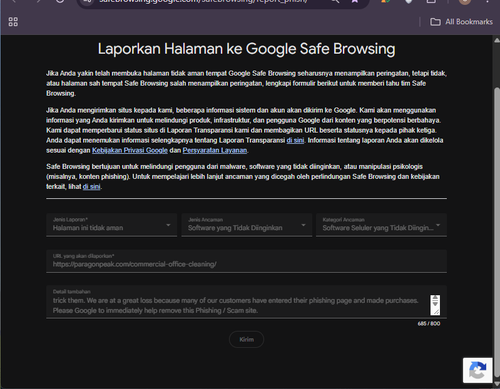Click the '685 / 800' character counter

(429, 324)
